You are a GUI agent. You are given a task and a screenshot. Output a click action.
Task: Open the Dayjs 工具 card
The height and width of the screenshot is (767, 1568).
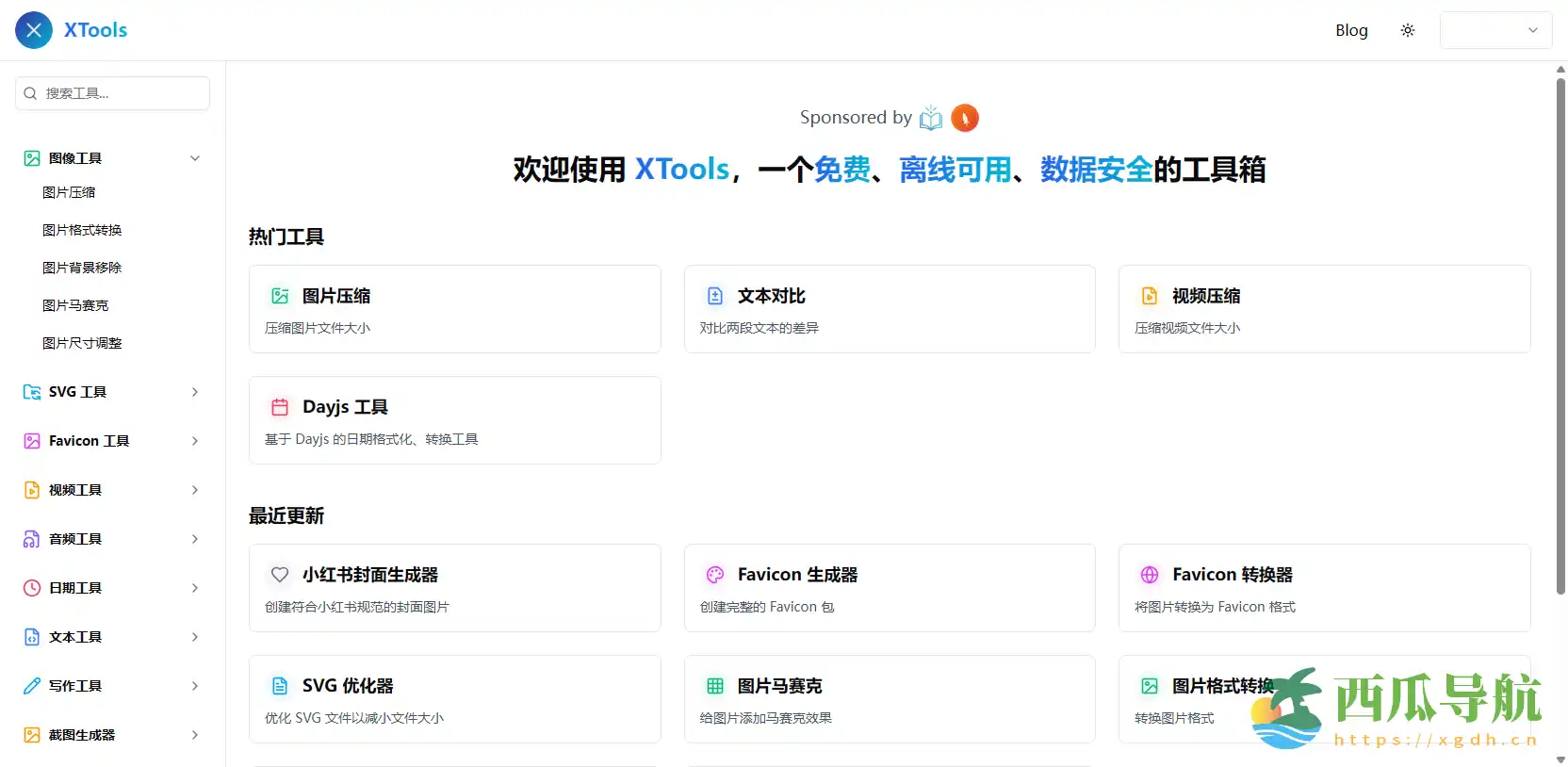[454, 420]
